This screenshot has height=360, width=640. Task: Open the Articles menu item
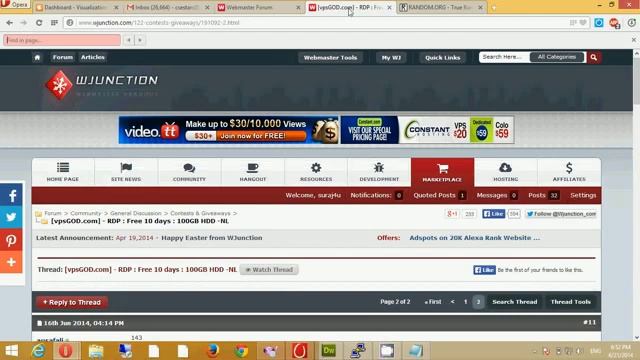point(93,57)
